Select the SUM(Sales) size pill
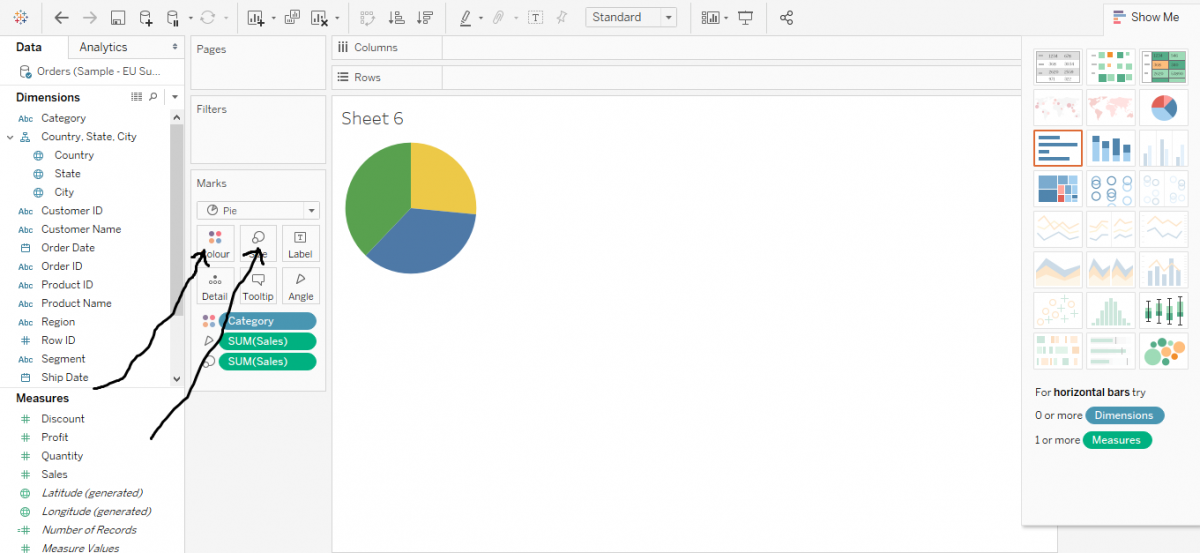The image size is (1200, 553). click(267, 361)
